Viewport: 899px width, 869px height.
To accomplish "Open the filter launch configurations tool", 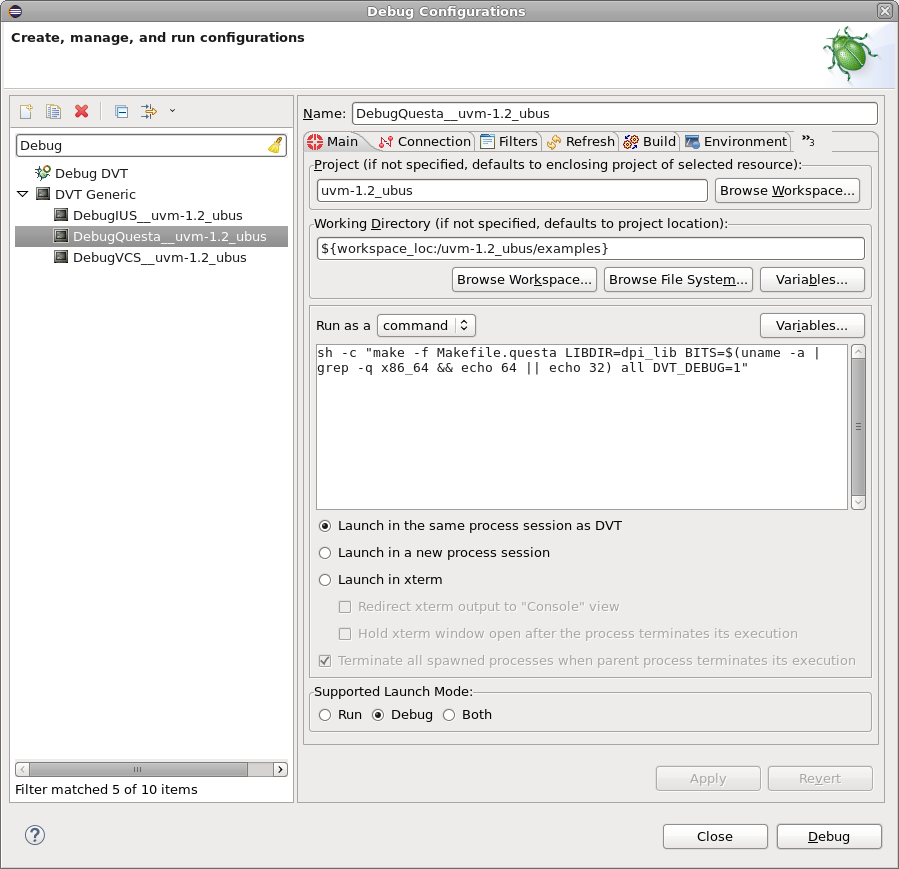I will [x=146, y=111].
